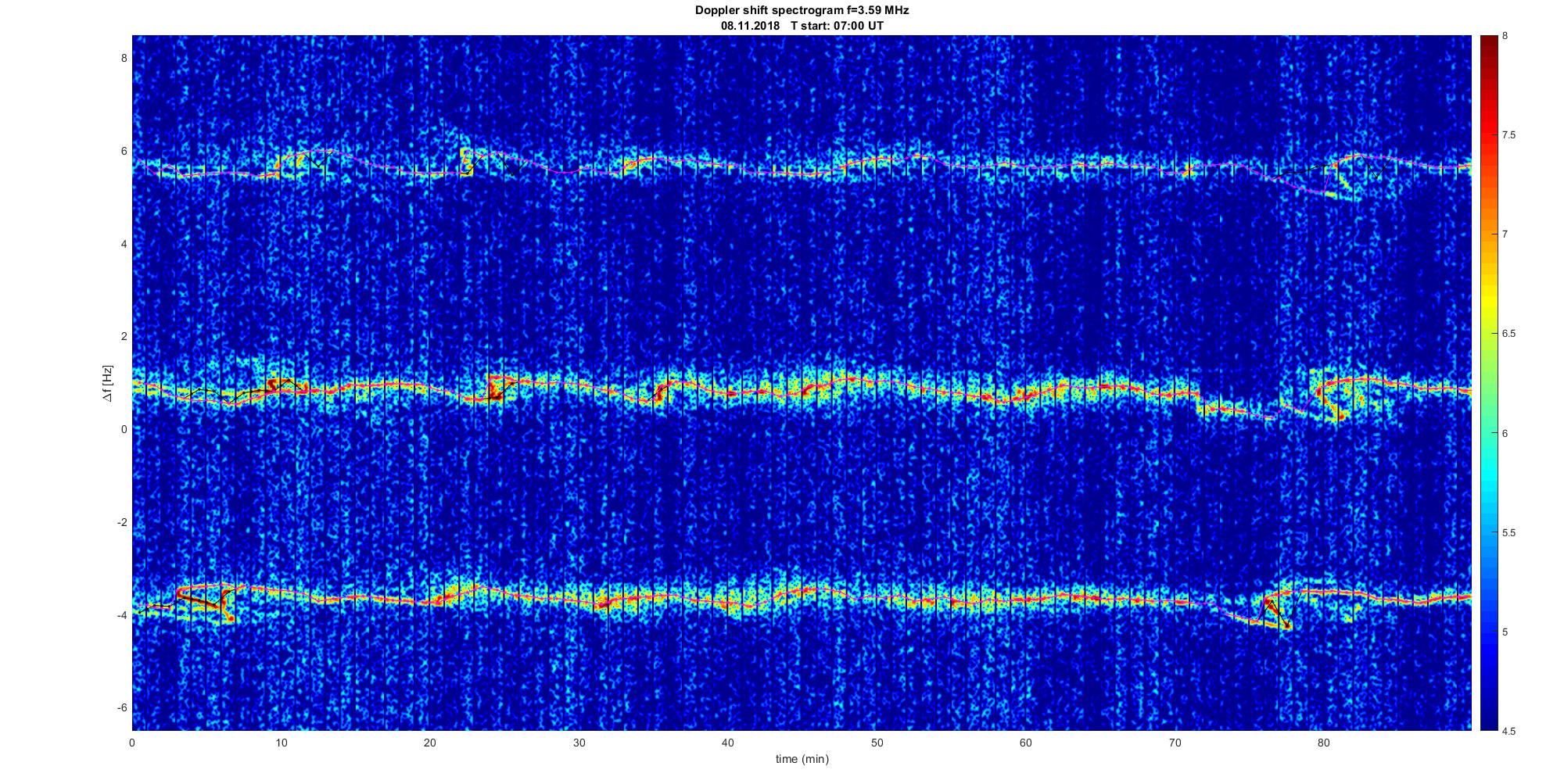Click the y-axis tick label 8
Screen dimensions: 1564x784
tap(123, 58)
